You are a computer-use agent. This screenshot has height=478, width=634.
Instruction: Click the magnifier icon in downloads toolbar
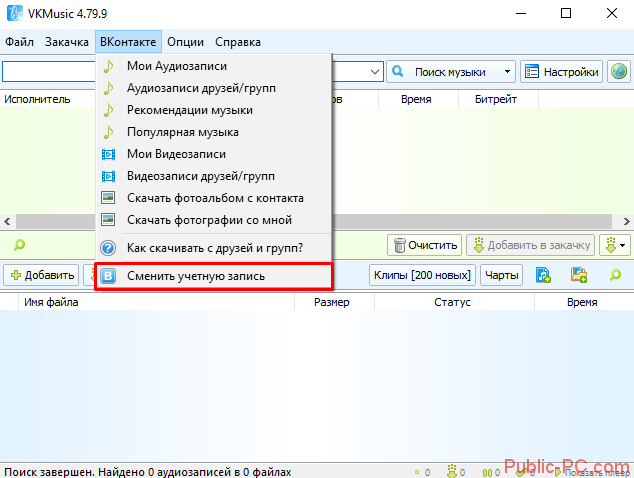615,275
